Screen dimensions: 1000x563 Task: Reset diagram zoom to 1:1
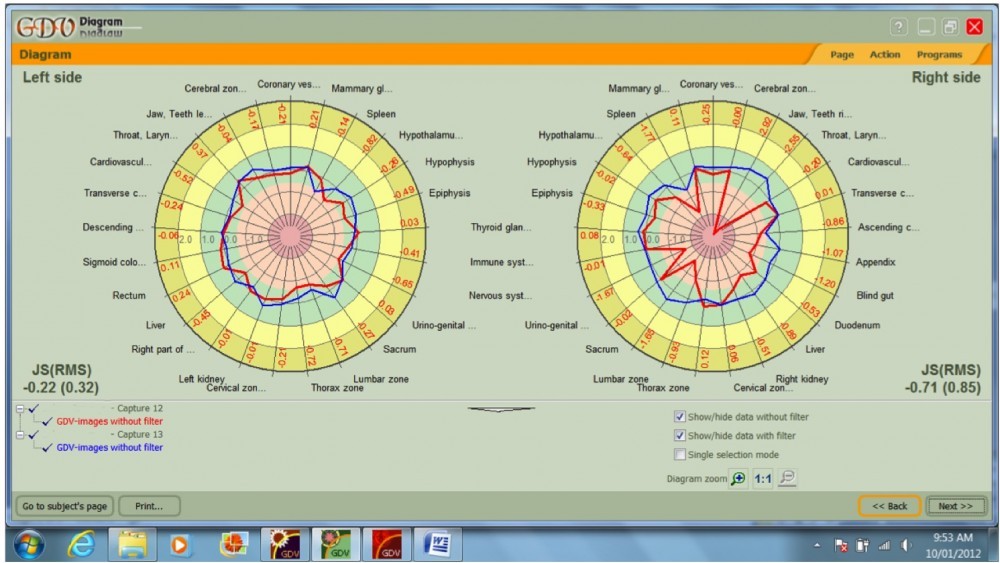pyautogui.click(x=763, y=478)
